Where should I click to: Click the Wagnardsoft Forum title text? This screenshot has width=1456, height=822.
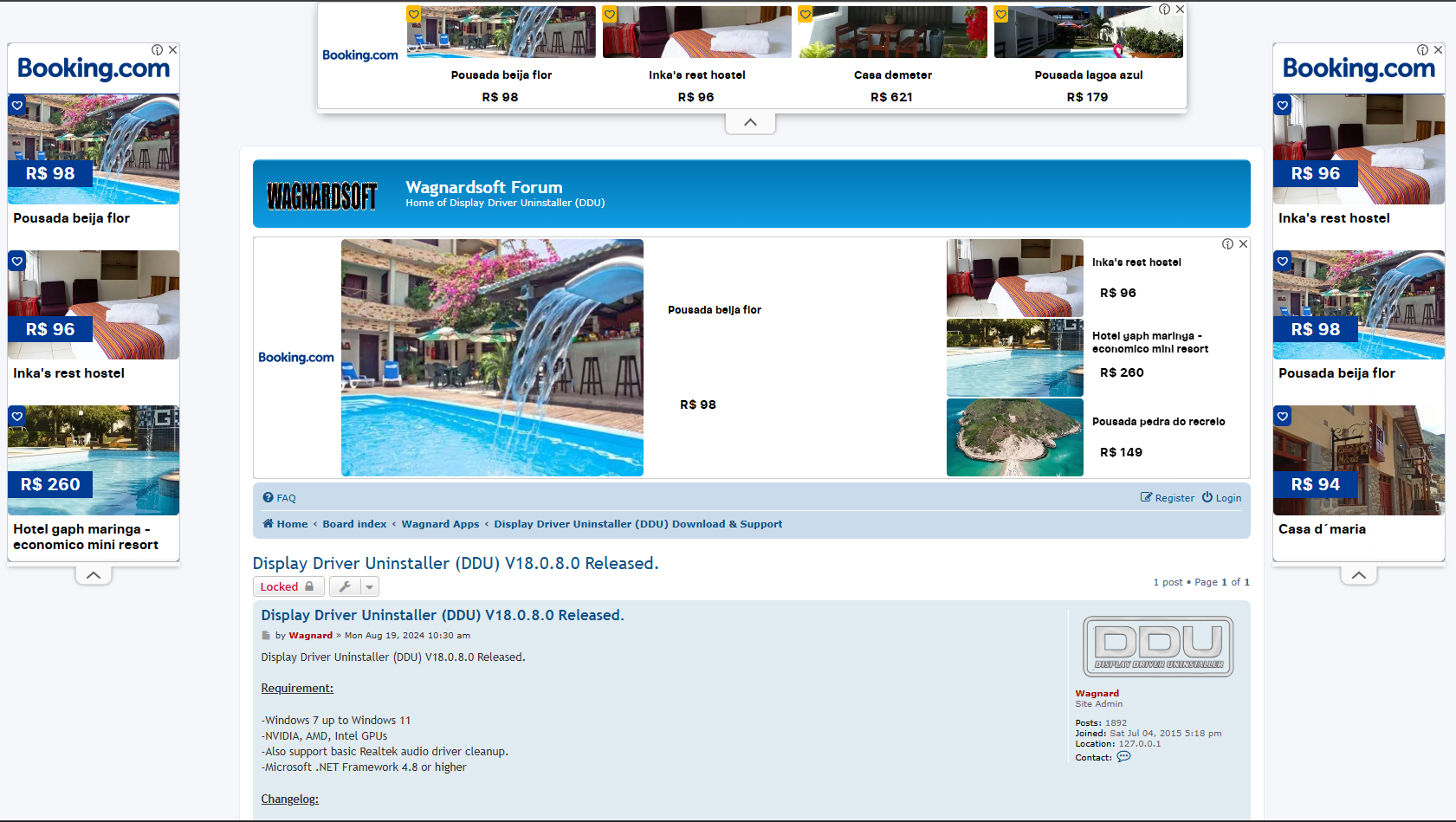[484, 187]
